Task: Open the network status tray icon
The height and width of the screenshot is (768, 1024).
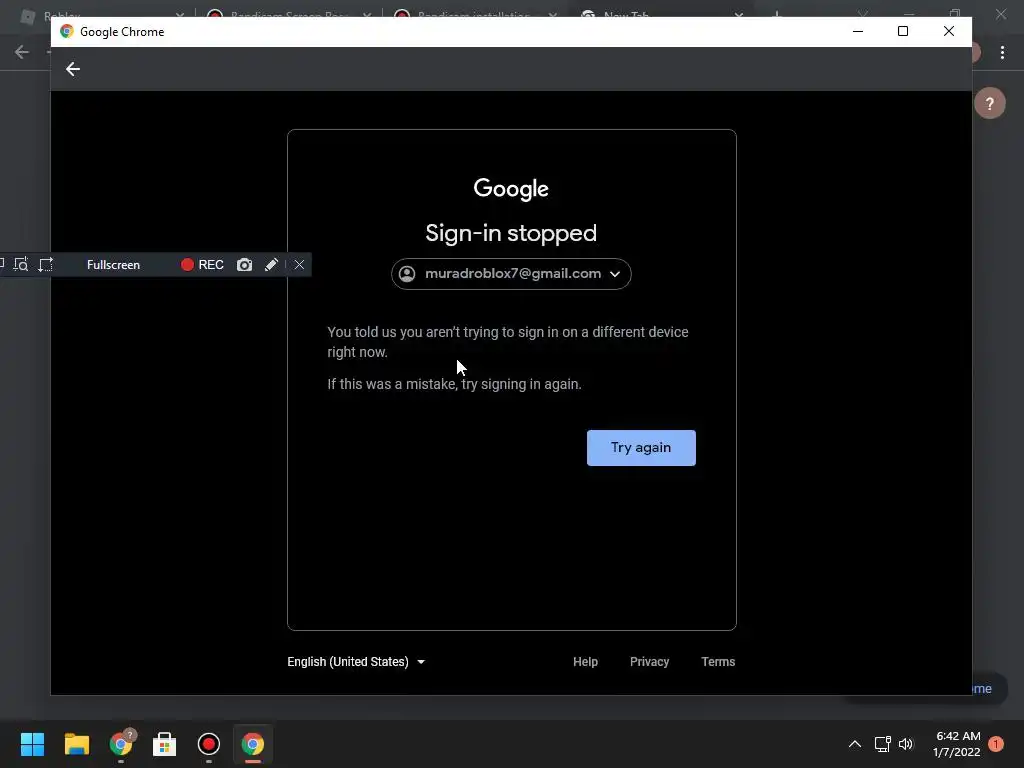Action: coord(882,744)
